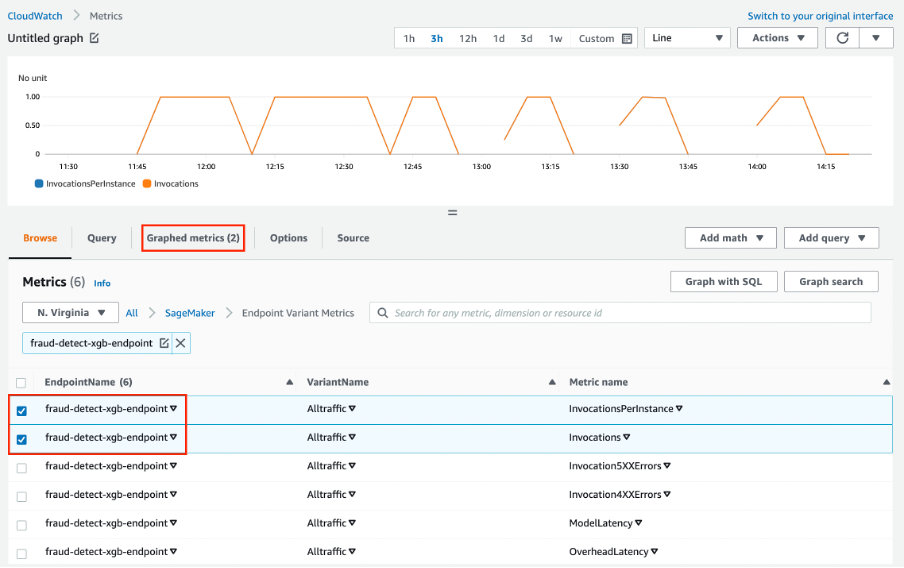Open the Options tab
Viewport: 904px width, 568px height.
pos(289,238)
